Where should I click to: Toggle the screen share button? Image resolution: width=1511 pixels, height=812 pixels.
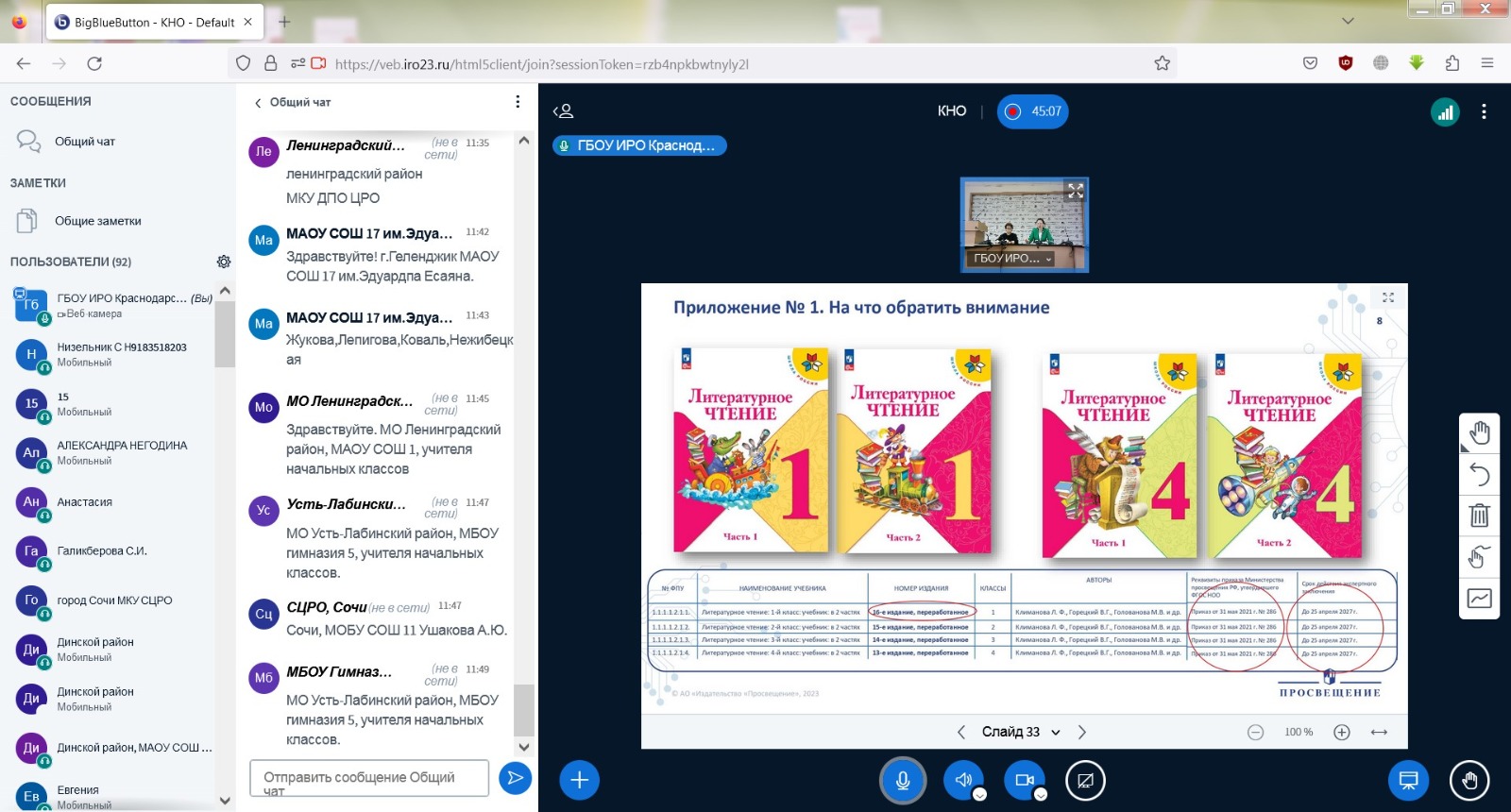(x=1085, y=780)
